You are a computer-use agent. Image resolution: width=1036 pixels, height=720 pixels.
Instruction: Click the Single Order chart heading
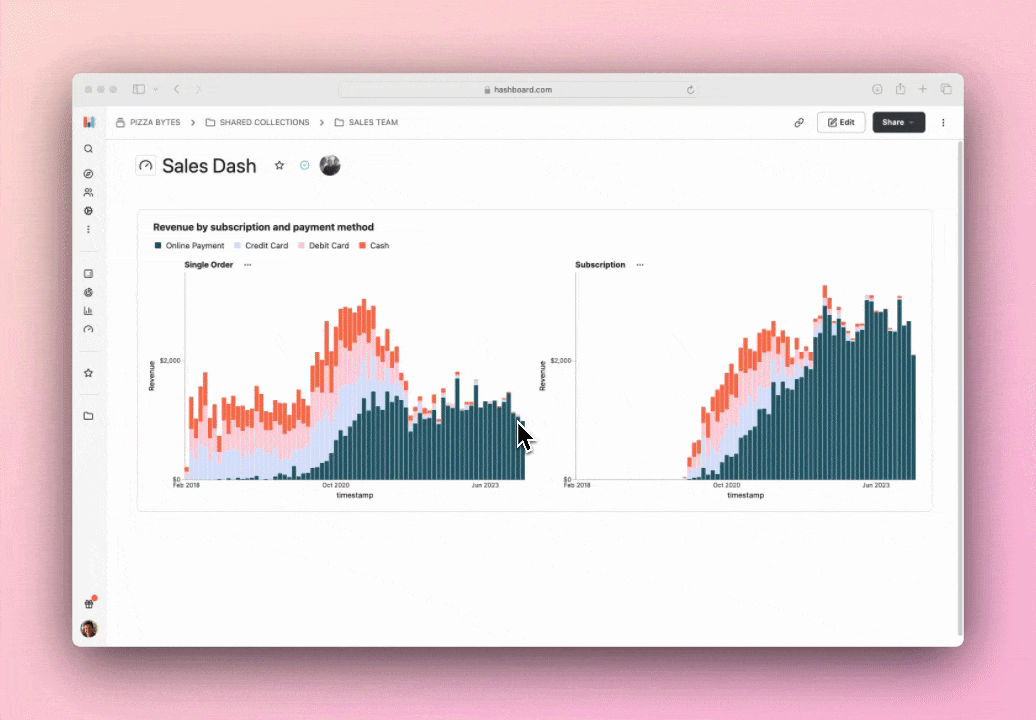[209, 265]
